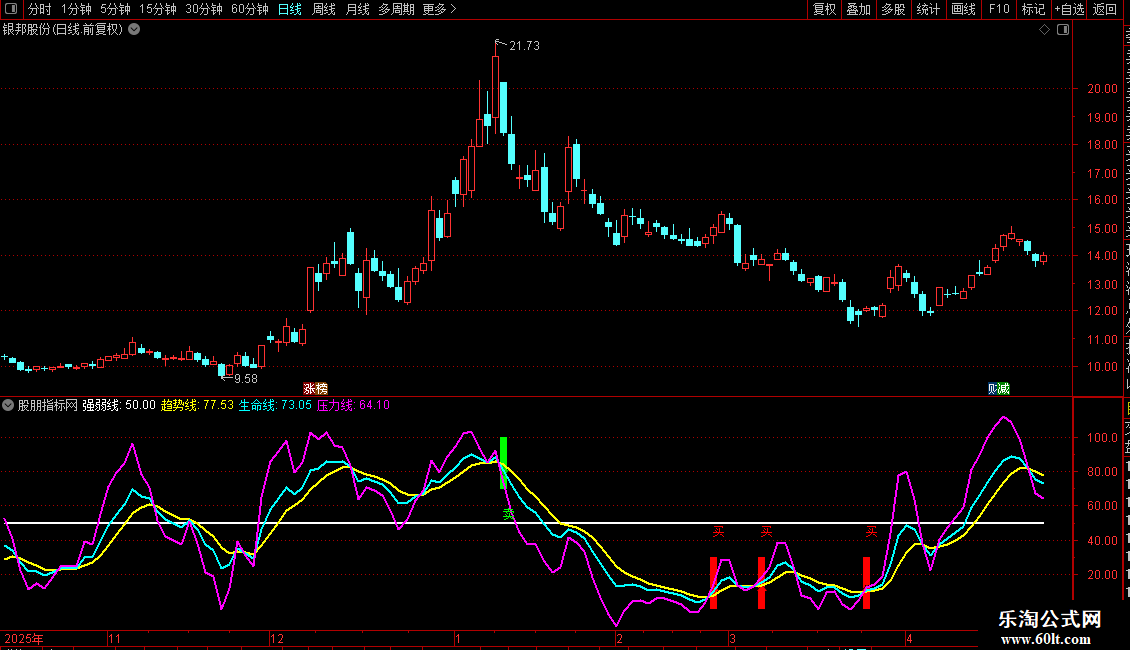This screenshot has width=1130, height=650.
Task: Click the diamond marker icon above the chart
Action: coord(1044,30)
